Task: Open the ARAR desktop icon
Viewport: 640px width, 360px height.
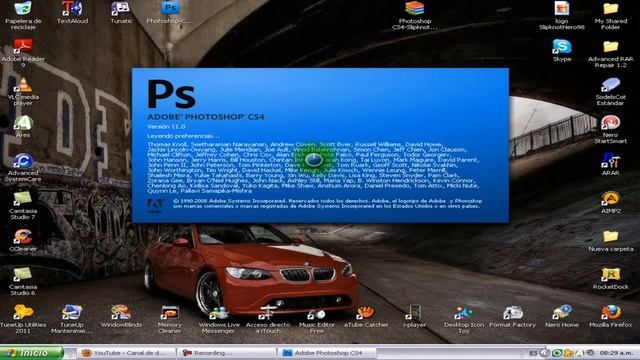Action: click(x=611, y=161)
